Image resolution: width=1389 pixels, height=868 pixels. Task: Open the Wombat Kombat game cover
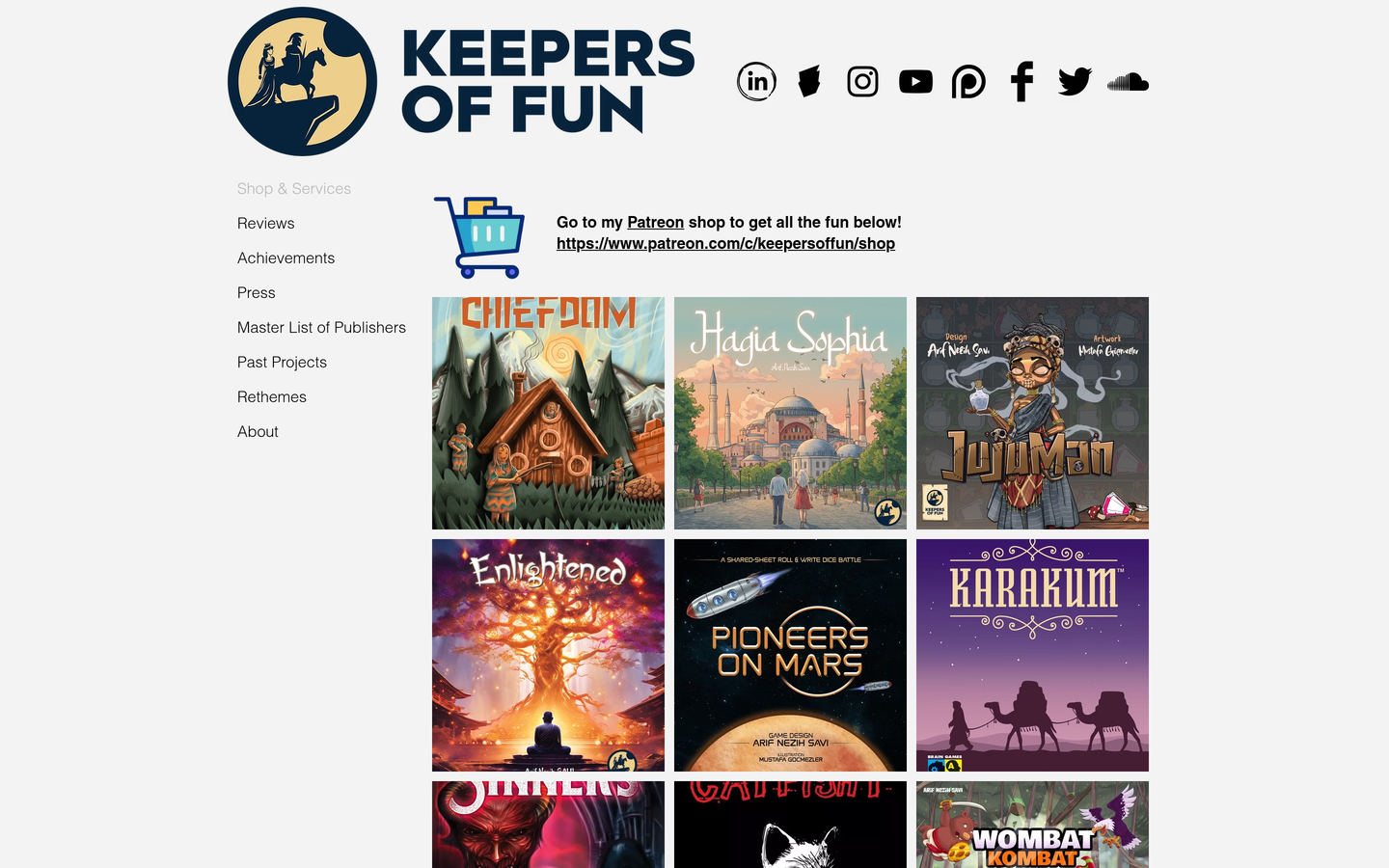[1032, 825]
